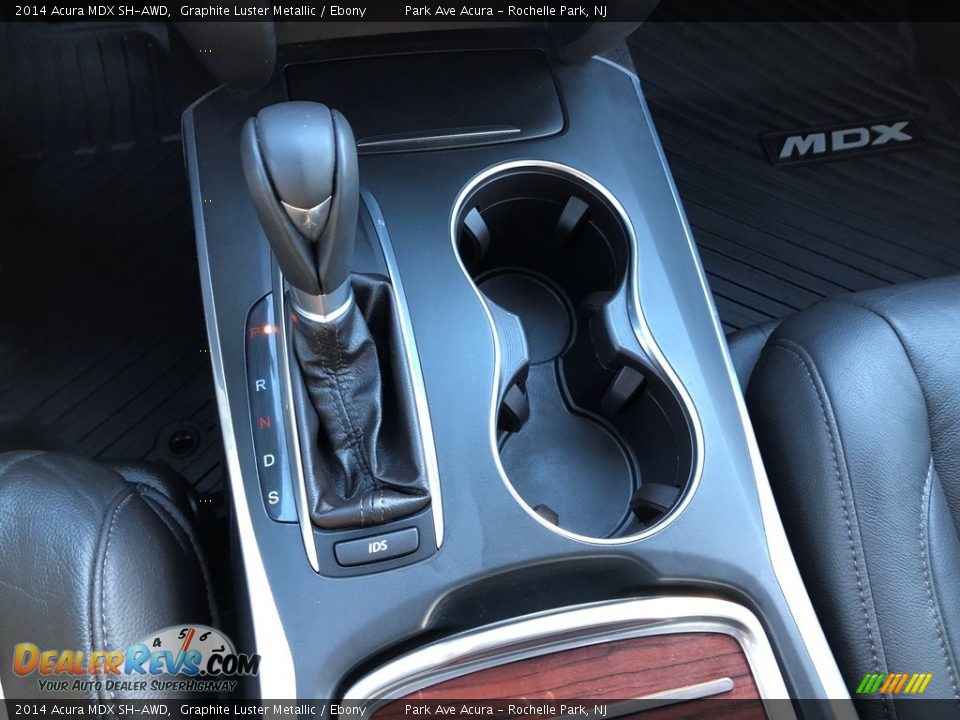Select the N gear indicator

click(x=264, y=422)
